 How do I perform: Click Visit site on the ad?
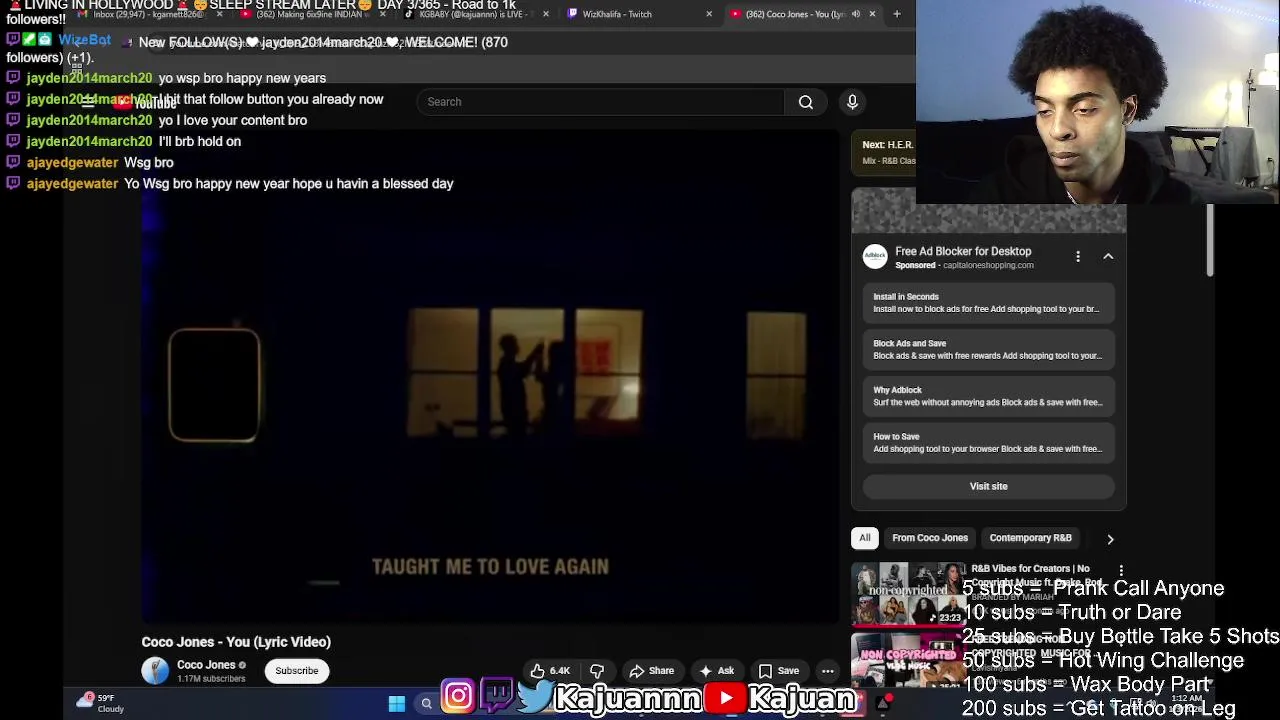coord(988,486)
